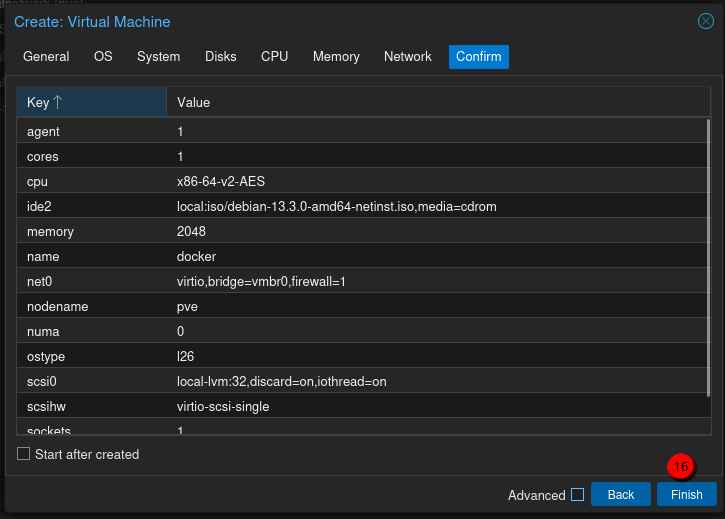Screen dimensions: 725x519
Task: Sort by the Key column header
Action: point(90,102)
